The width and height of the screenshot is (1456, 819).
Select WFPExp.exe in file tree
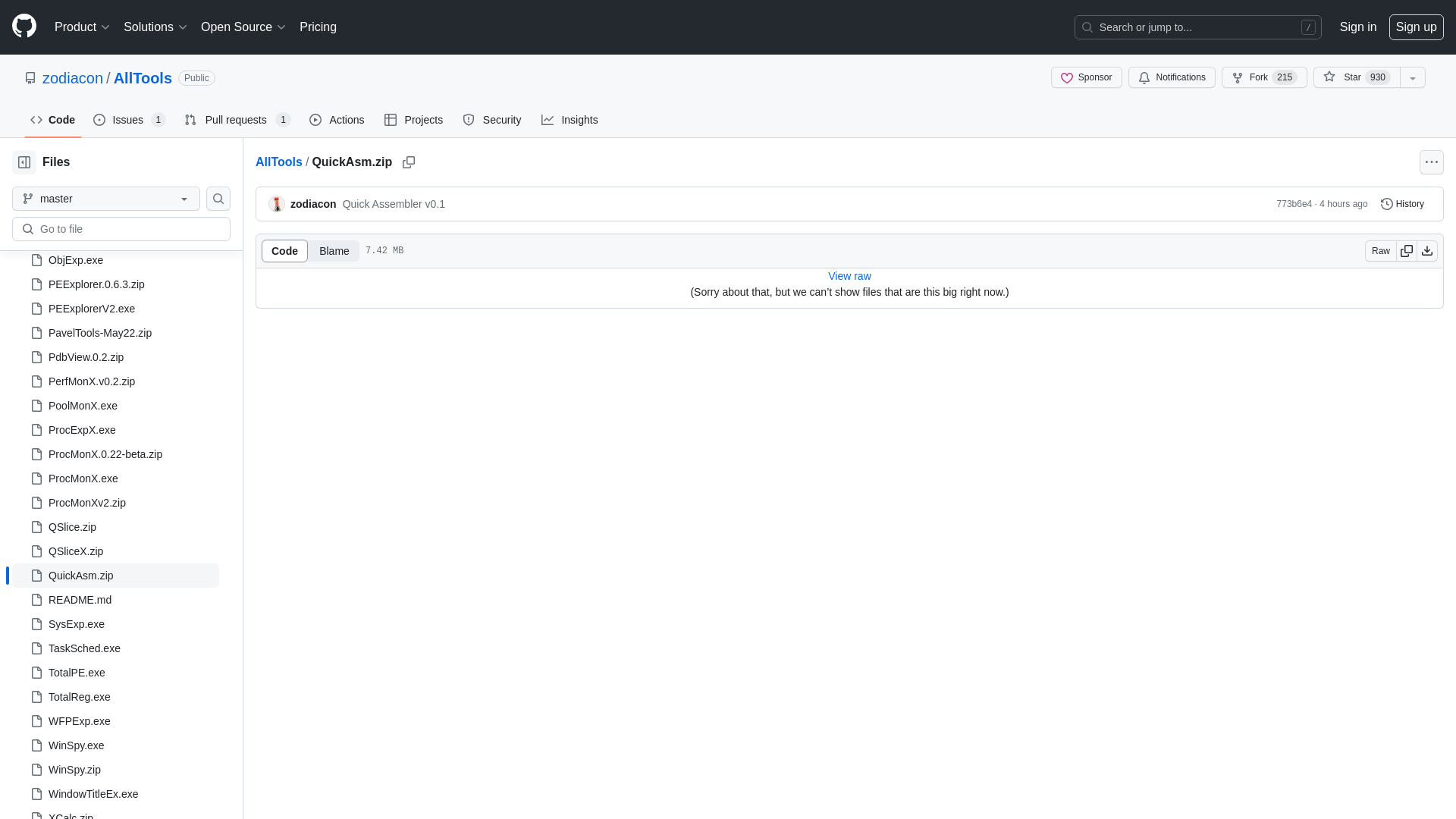click(115, 721)
